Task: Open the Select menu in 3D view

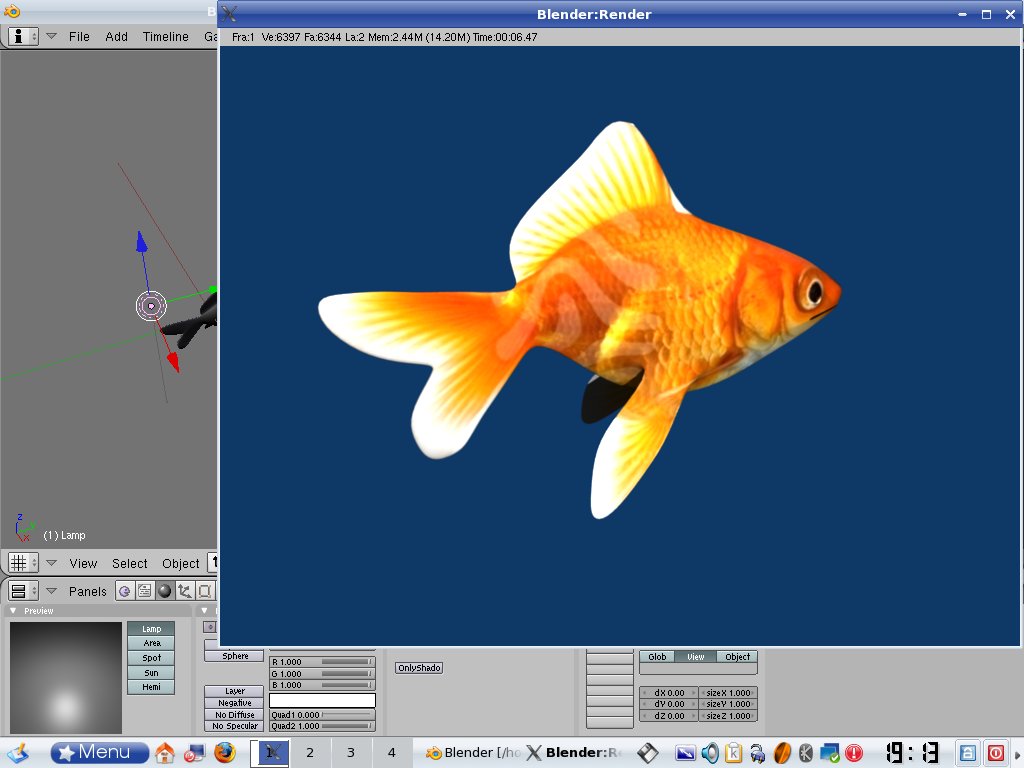Action: pyautogui.click(x=129, y=563)
